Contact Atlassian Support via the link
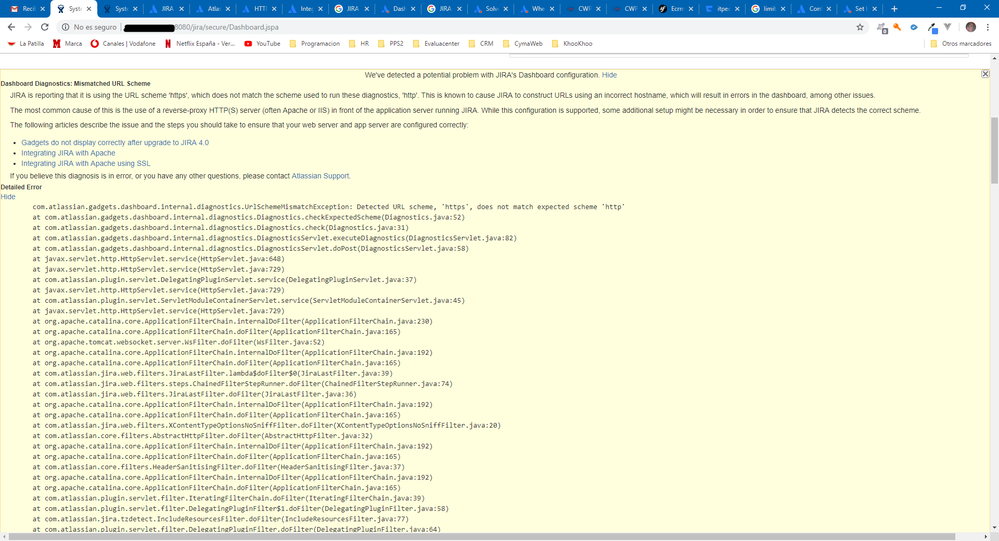Viewport: 999px width, 541px height. tap(320, 176)
